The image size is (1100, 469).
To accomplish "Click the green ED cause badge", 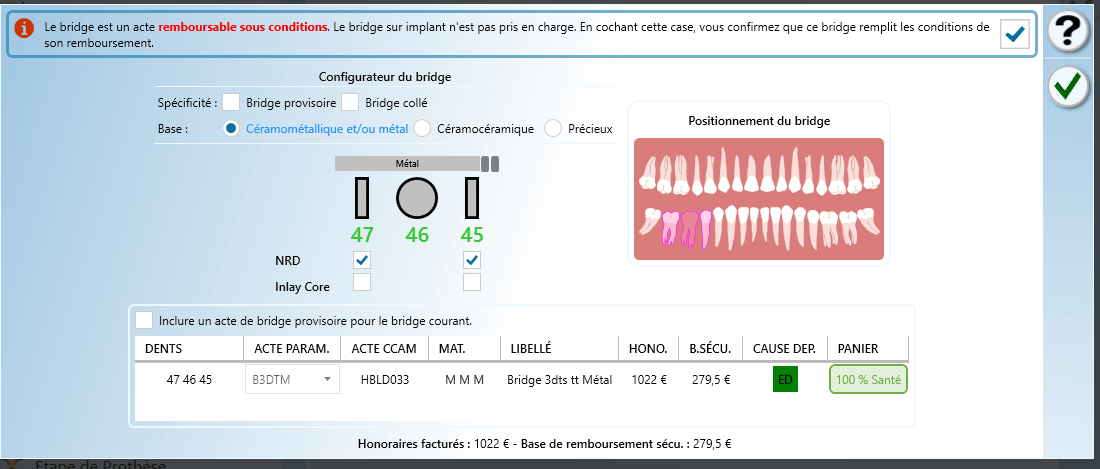I will coord(785,380).
